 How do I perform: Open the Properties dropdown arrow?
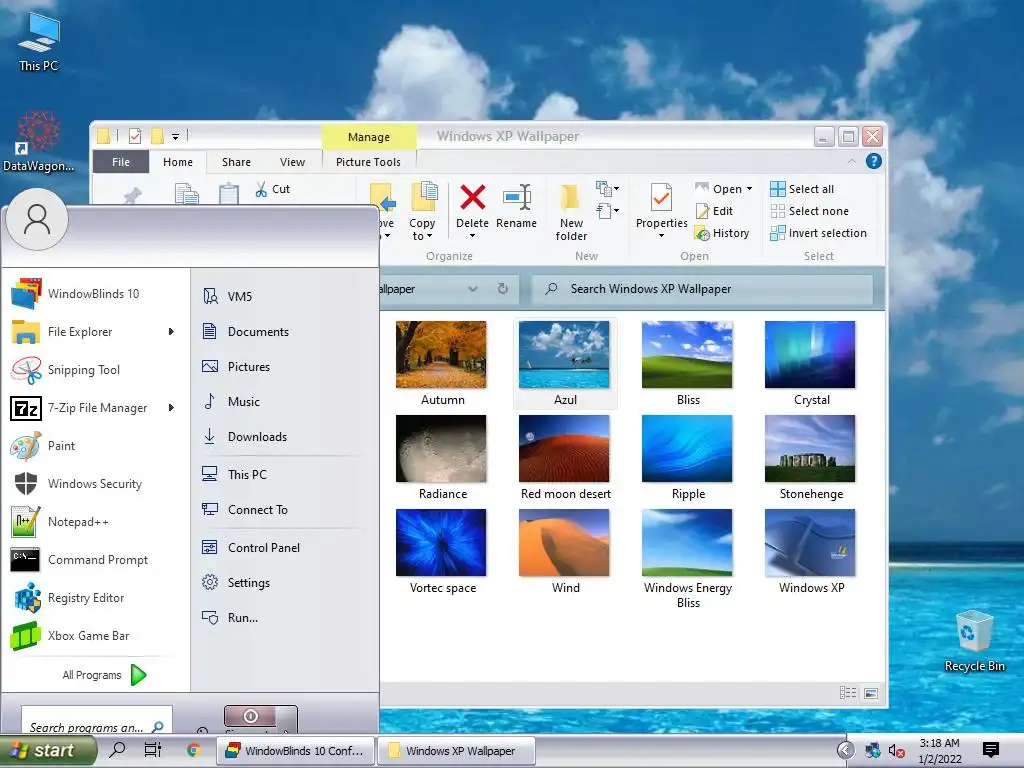point(661,236)
